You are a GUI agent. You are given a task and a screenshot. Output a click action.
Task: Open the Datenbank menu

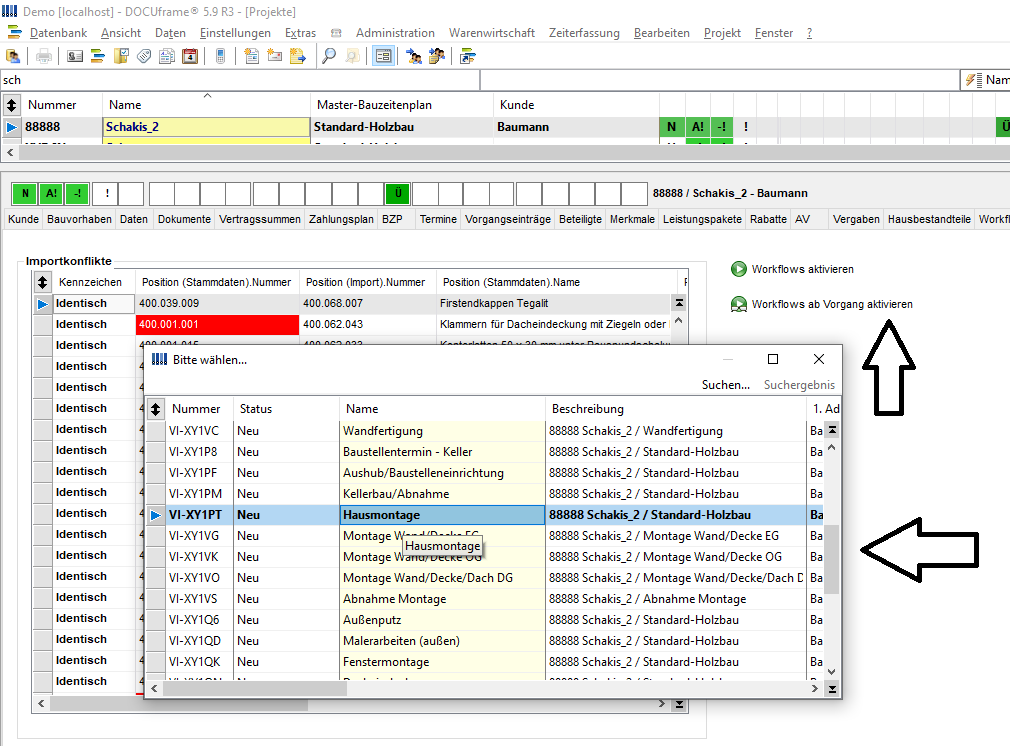(x=58, y=33)
